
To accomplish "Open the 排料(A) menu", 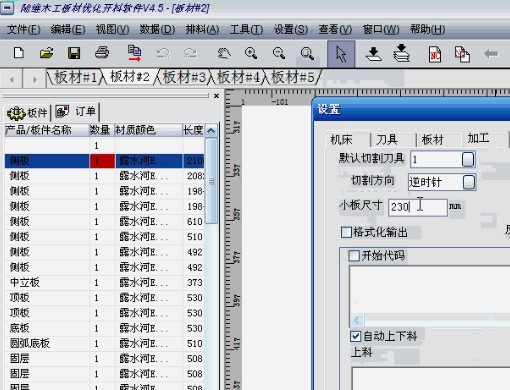I will (x=202, y=30).
